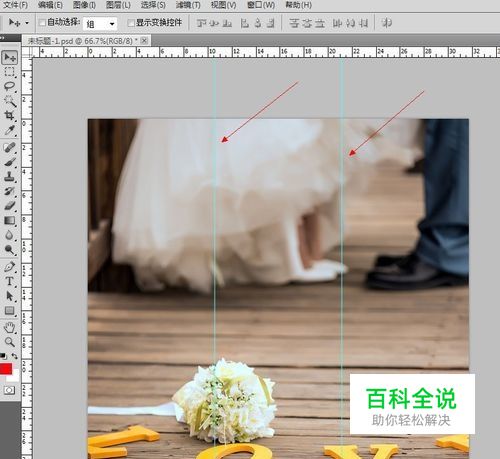Select the Magic Wand tool
The height and width of the screenshot is (459, 500).
[x=9, y=101]
